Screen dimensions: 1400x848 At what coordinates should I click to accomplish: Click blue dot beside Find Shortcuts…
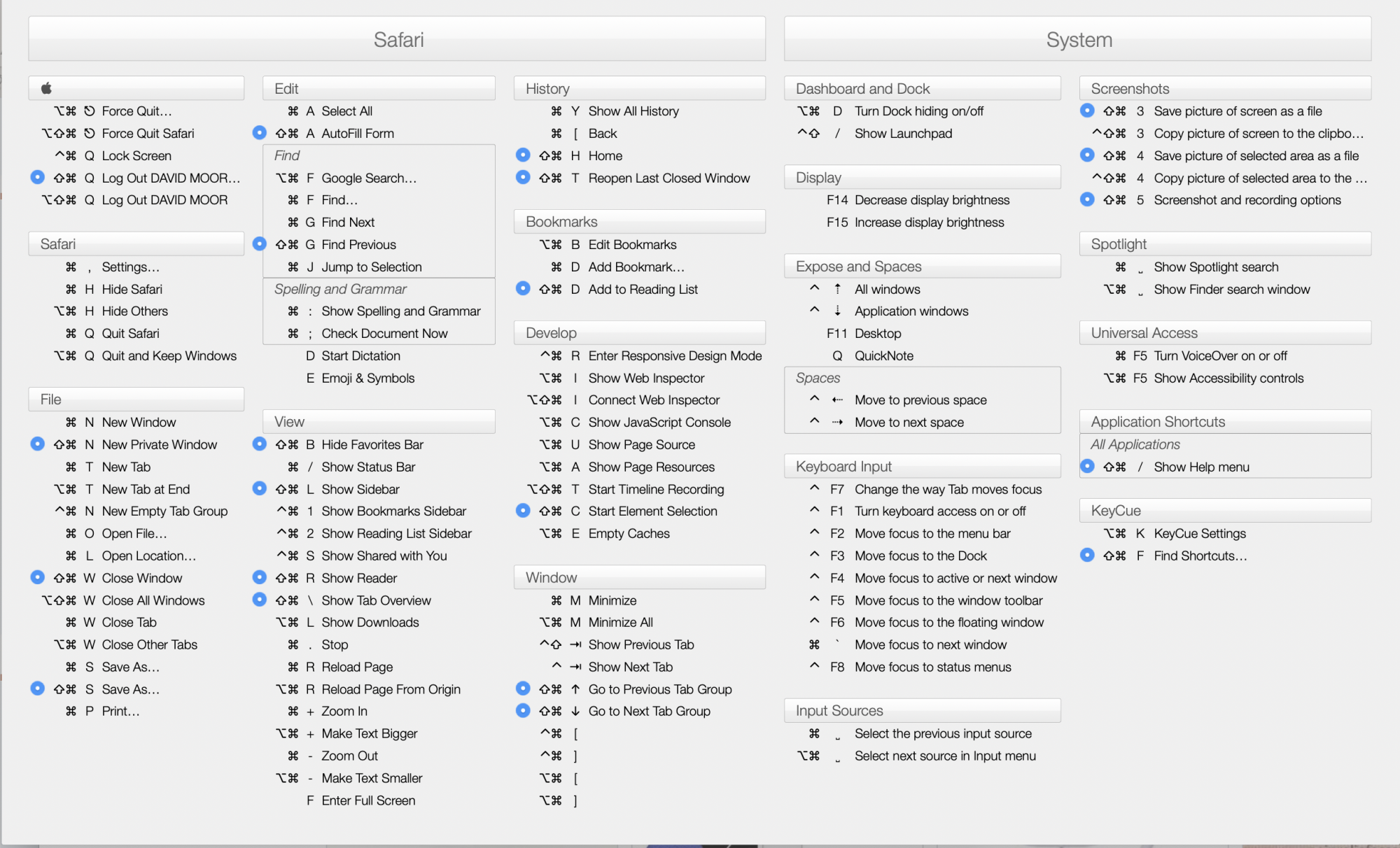tap(1087, 556)
